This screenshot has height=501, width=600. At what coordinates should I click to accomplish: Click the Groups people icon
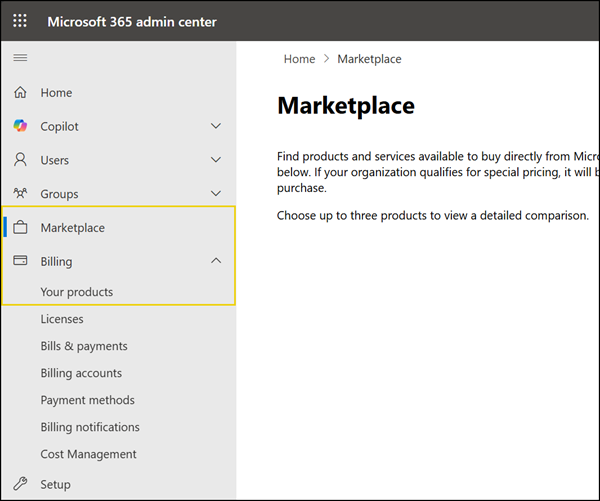pyautogui.click(x=20, y=194)
